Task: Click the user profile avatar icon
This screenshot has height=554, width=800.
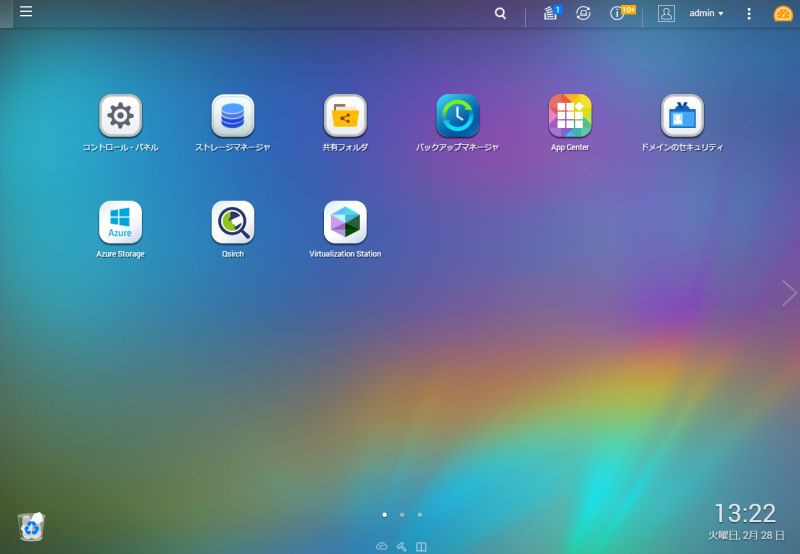Action: point(666,13)
